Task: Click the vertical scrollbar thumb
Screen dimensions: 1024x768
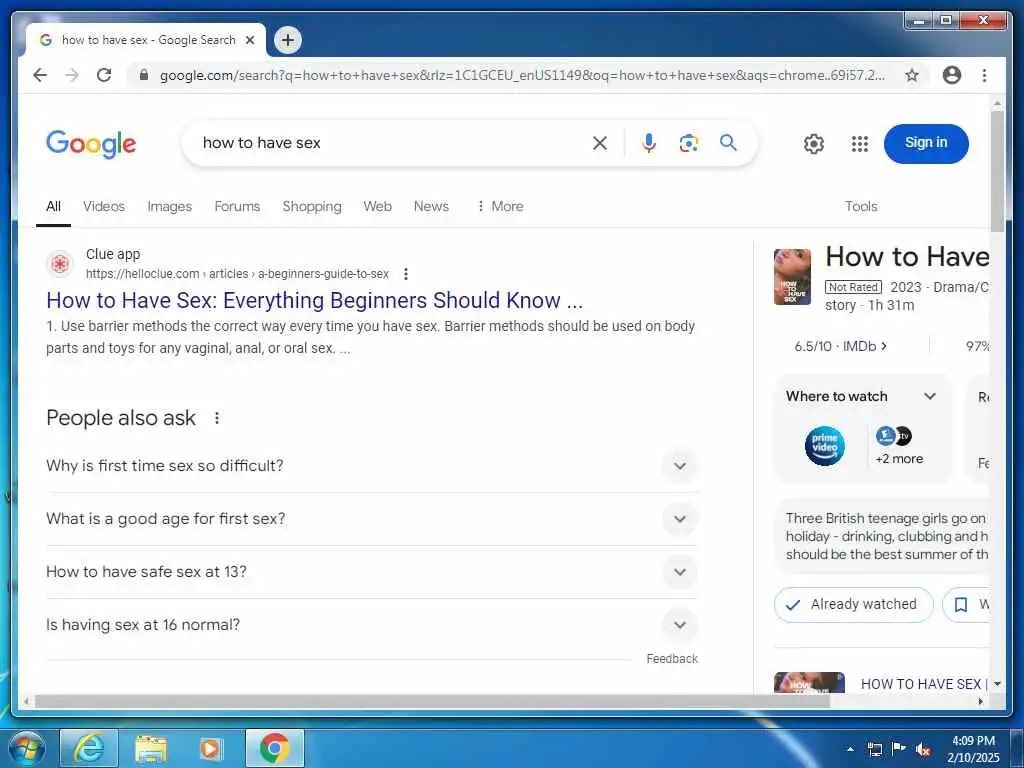Action: coord(997,171)
